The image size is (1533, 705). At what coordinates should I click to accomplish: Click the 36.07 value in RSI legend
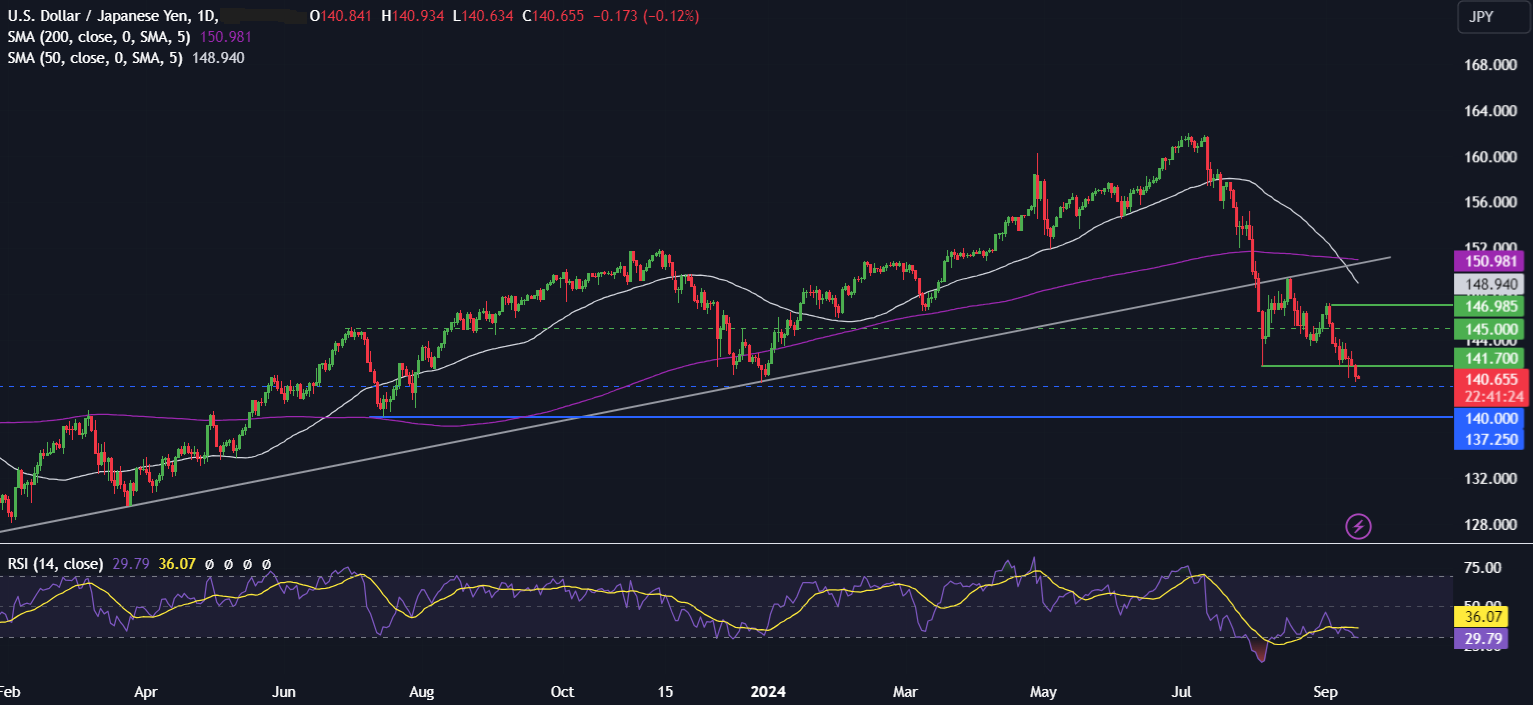click(x=176, y=564)
